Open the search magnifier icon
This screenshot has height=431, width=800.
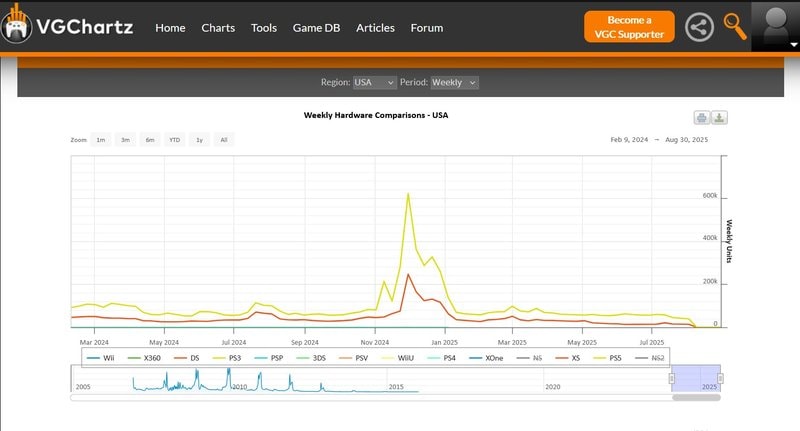click(735, 26)
